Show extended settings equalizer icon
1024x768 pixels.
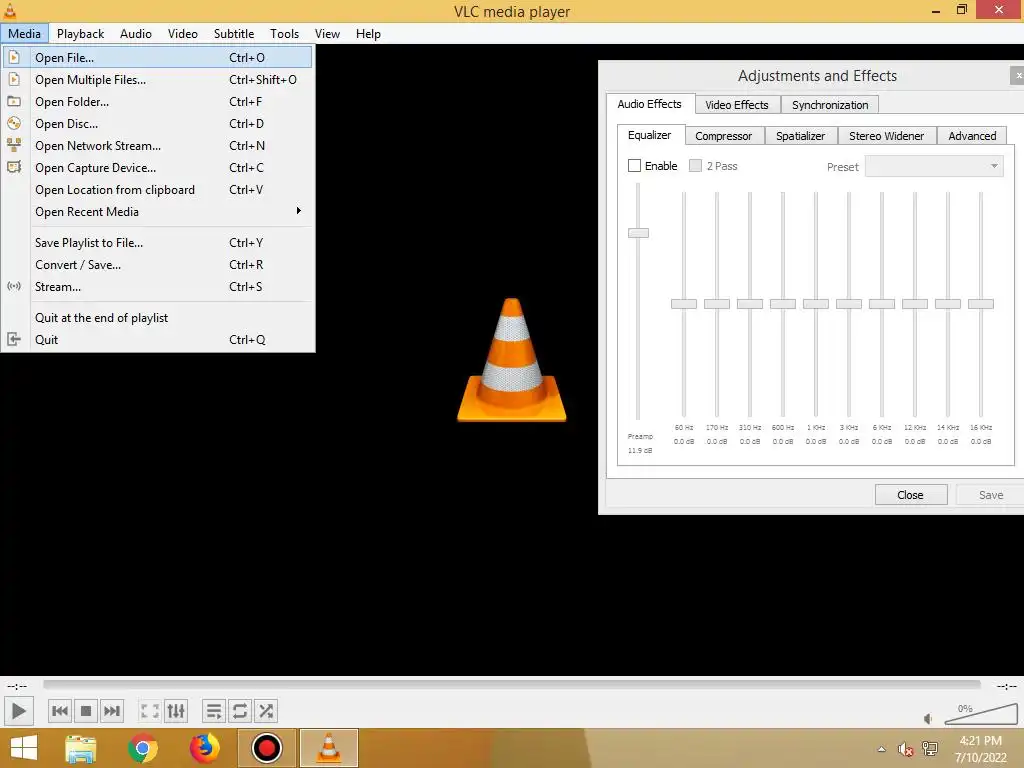tap(176, 711)
